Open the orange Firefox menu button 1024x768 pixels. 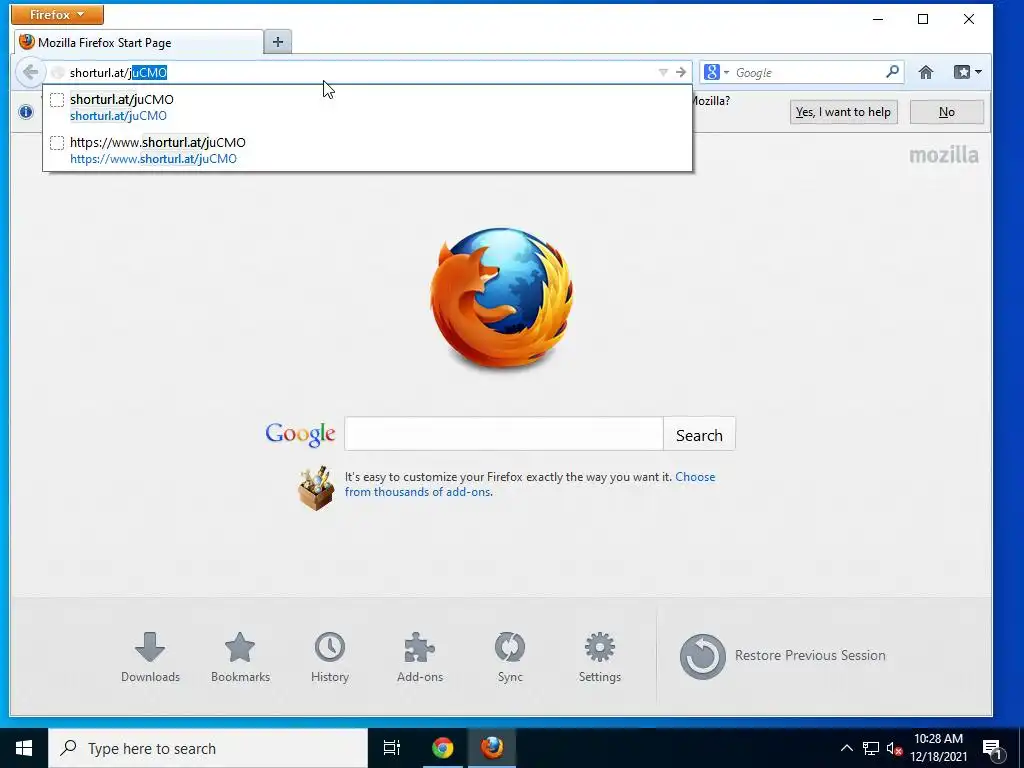[57, 14]
